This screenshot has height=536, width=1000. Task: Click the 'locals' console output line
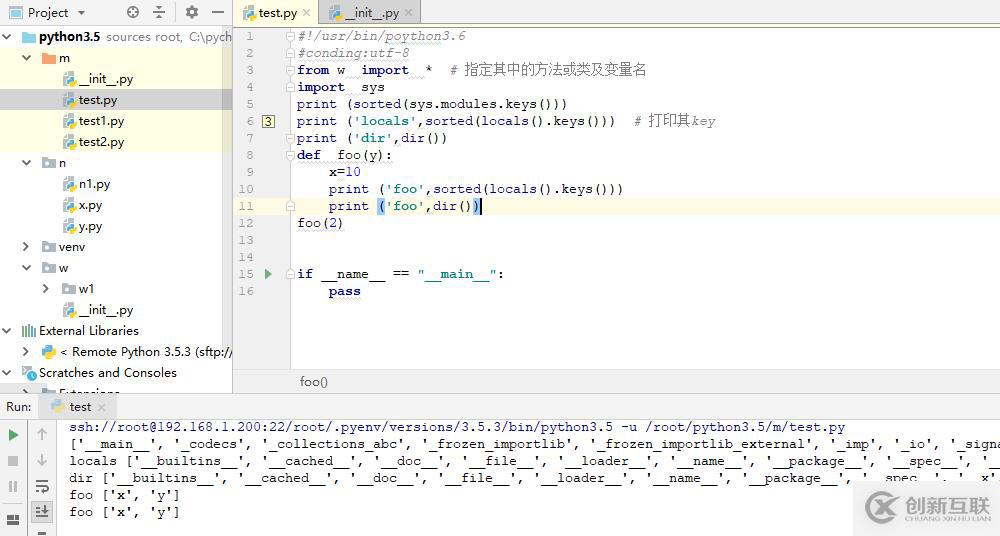(x=534, y=461)
